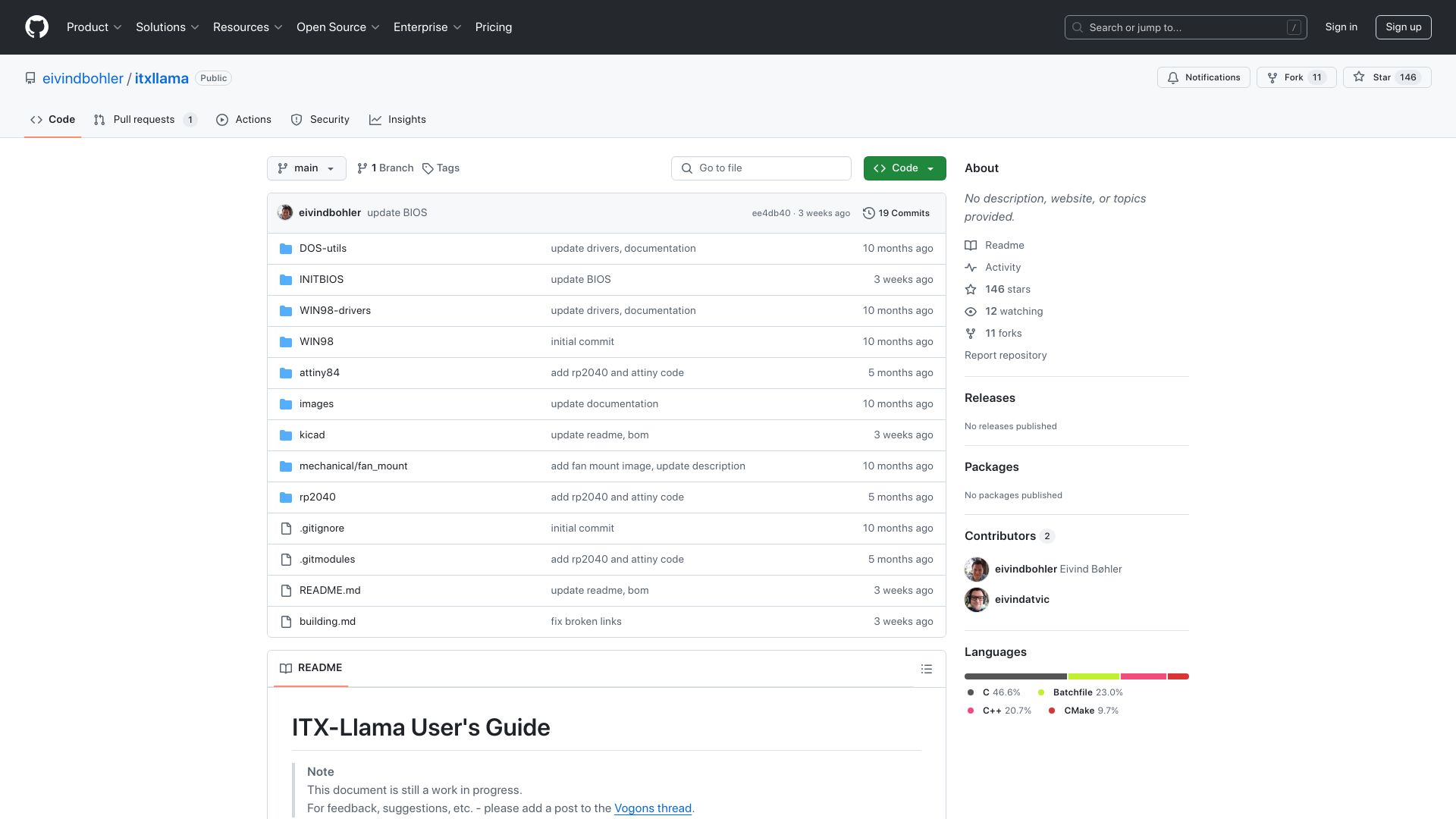This screenshot has width=1456, height=819.
Task: Click the GitHub logo home icon
Action: click(36, 27)
